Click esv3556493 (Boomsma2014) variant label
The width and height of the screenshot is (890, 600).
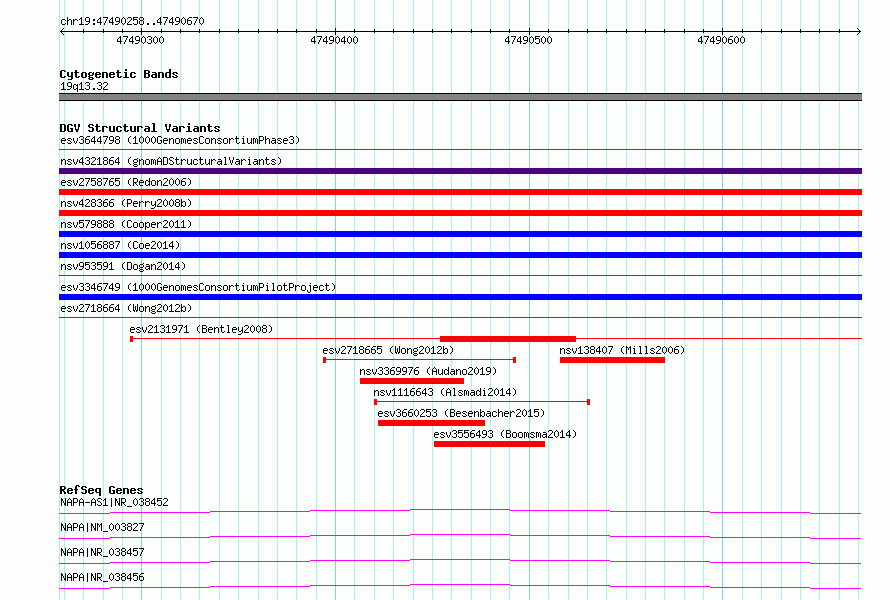(505, 434)
